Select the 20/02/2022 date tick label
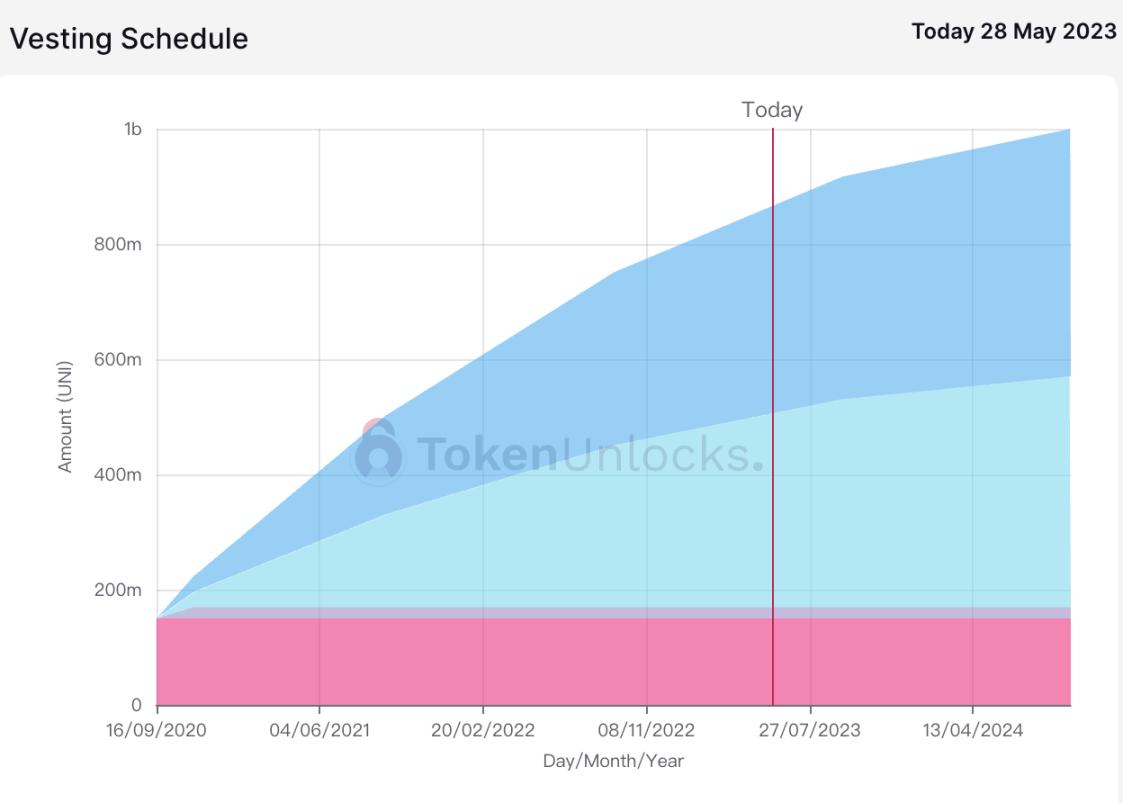1123x803 pixels. point(483,730)
